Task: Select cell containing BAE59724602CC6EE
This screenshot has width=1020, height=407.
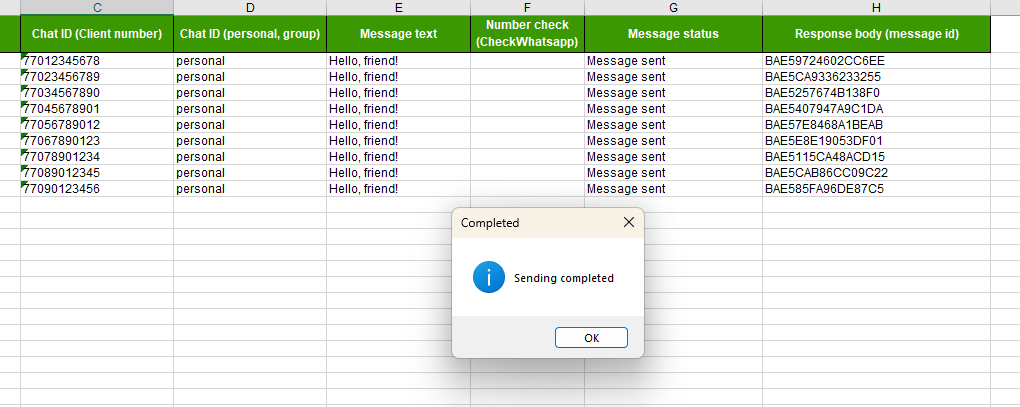Action: (876, 61)
